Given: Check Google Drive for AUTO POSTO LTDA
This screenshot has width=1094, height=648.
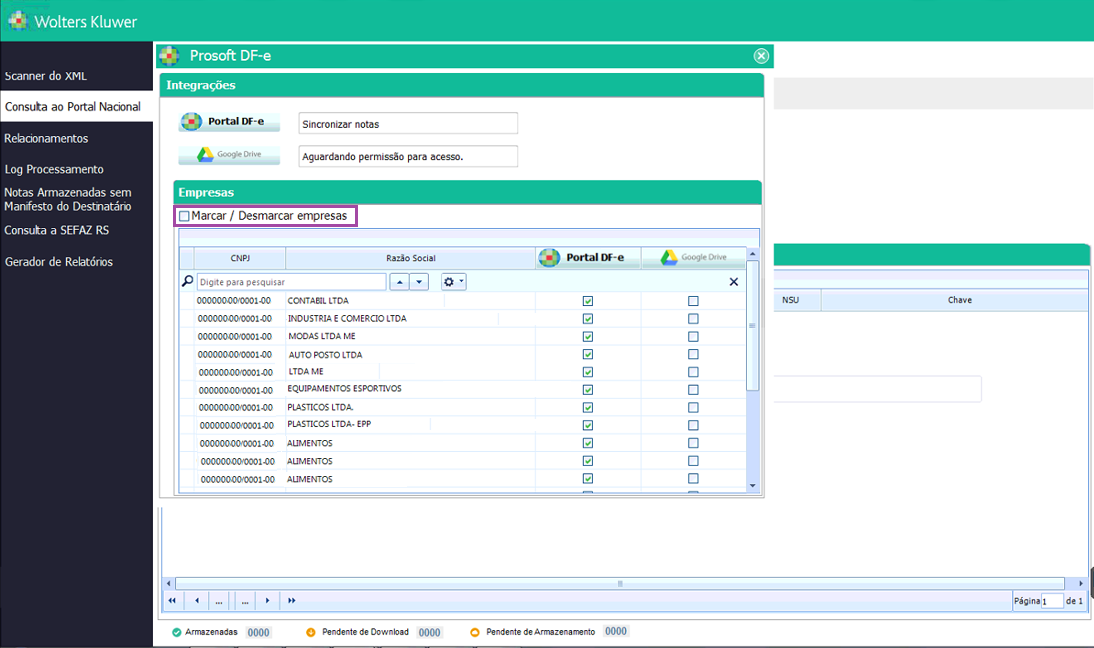Looking at the screenshot, I should [693, 354].
